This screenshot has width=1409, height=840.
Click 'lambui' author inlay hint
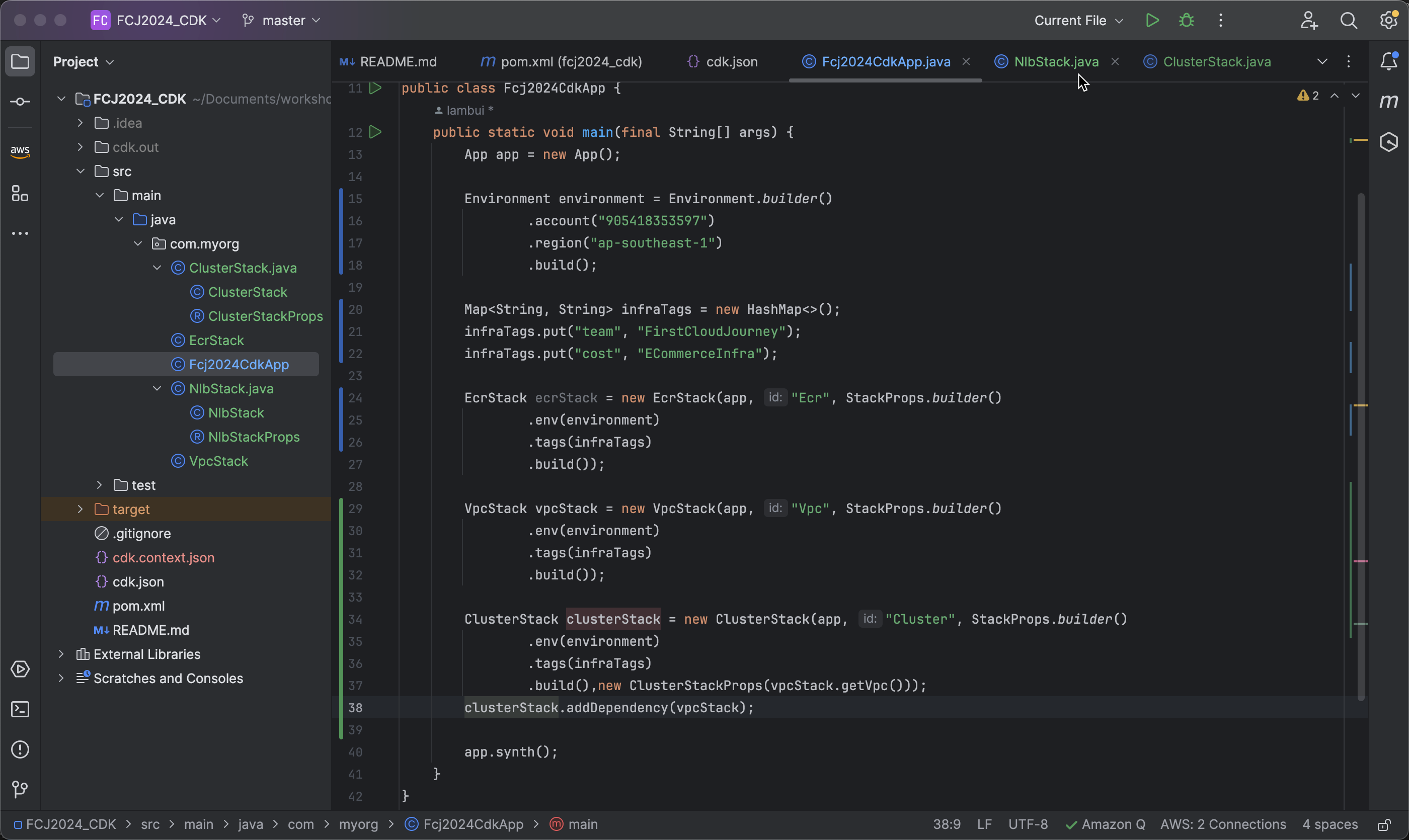pos(464,110)
